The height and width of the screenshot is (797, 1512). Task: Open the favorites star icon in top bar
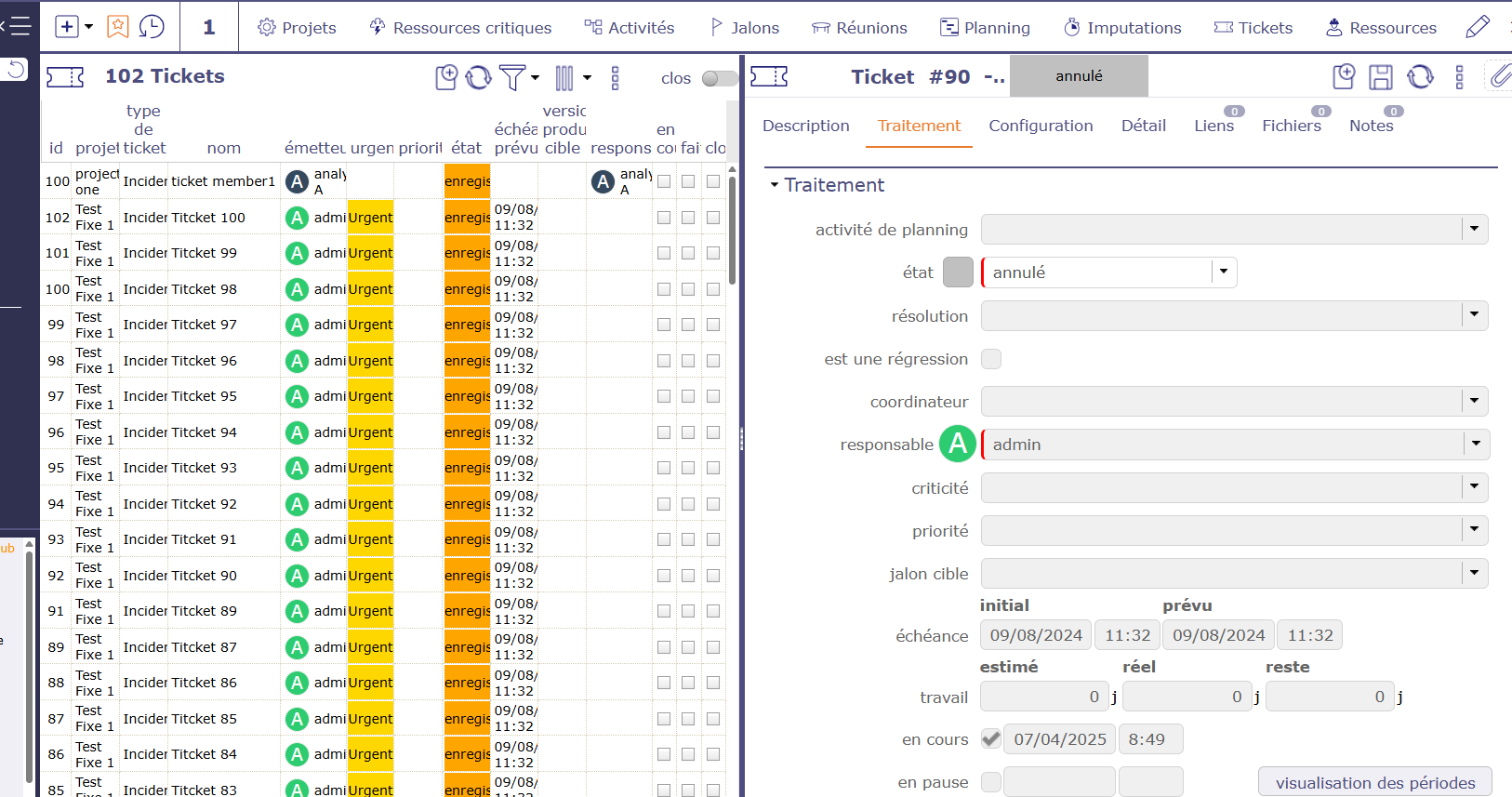(x=118, y=27)
